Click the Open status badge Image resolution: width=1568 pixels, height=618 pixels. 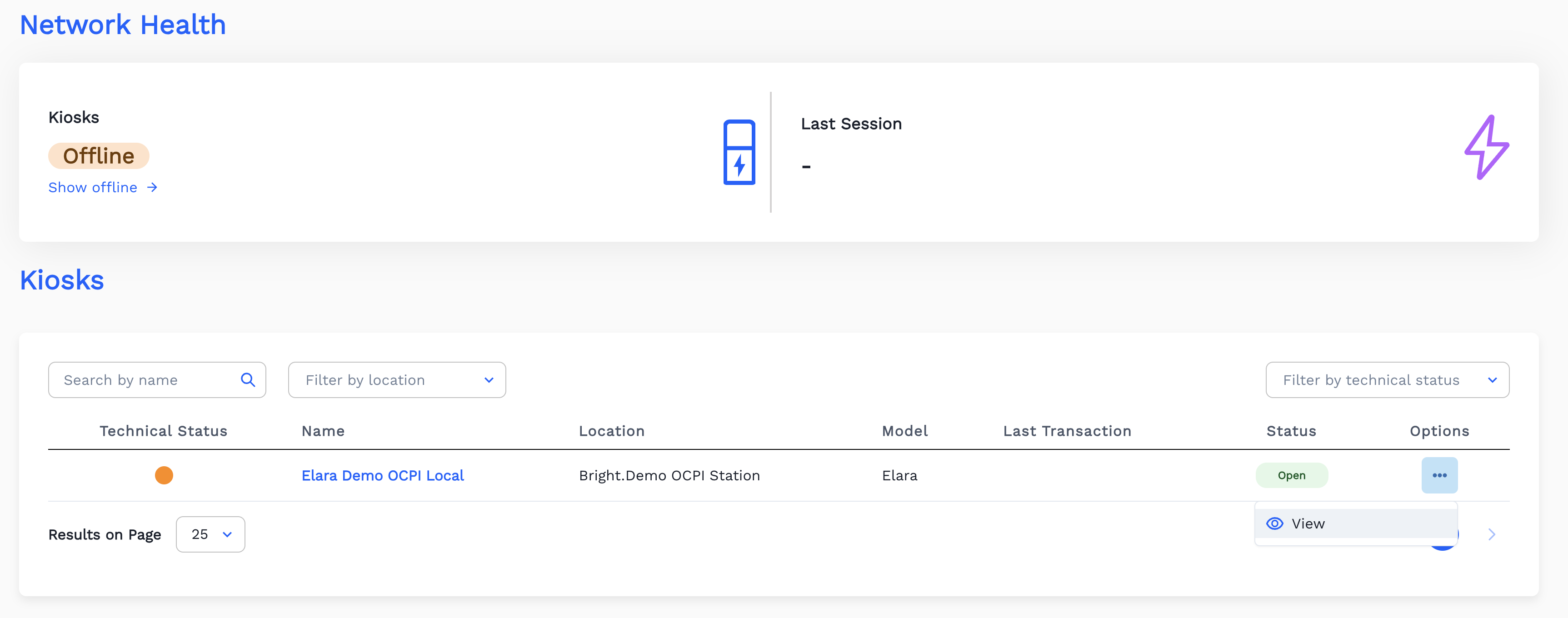pyautogui.click(x=1291, y=475)
